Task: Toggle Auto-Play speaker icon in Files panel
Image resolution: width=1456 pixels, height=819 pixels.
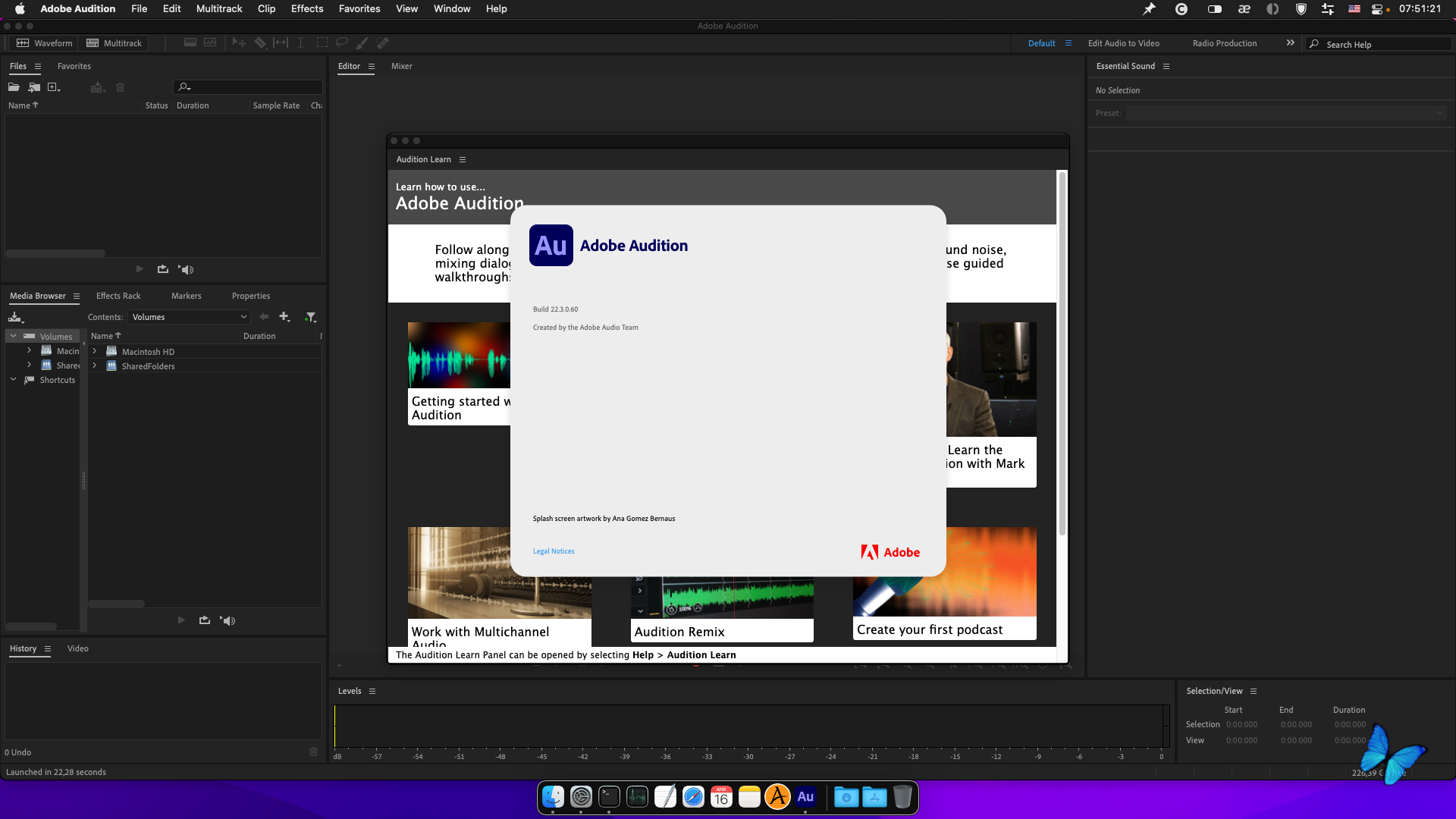Action: [x=187, y=269]
